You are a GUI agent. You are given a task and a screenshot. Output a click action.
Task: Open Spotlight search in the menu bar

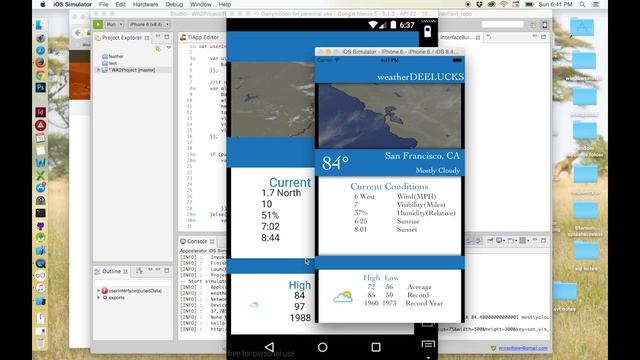click(x=582, y=4)
